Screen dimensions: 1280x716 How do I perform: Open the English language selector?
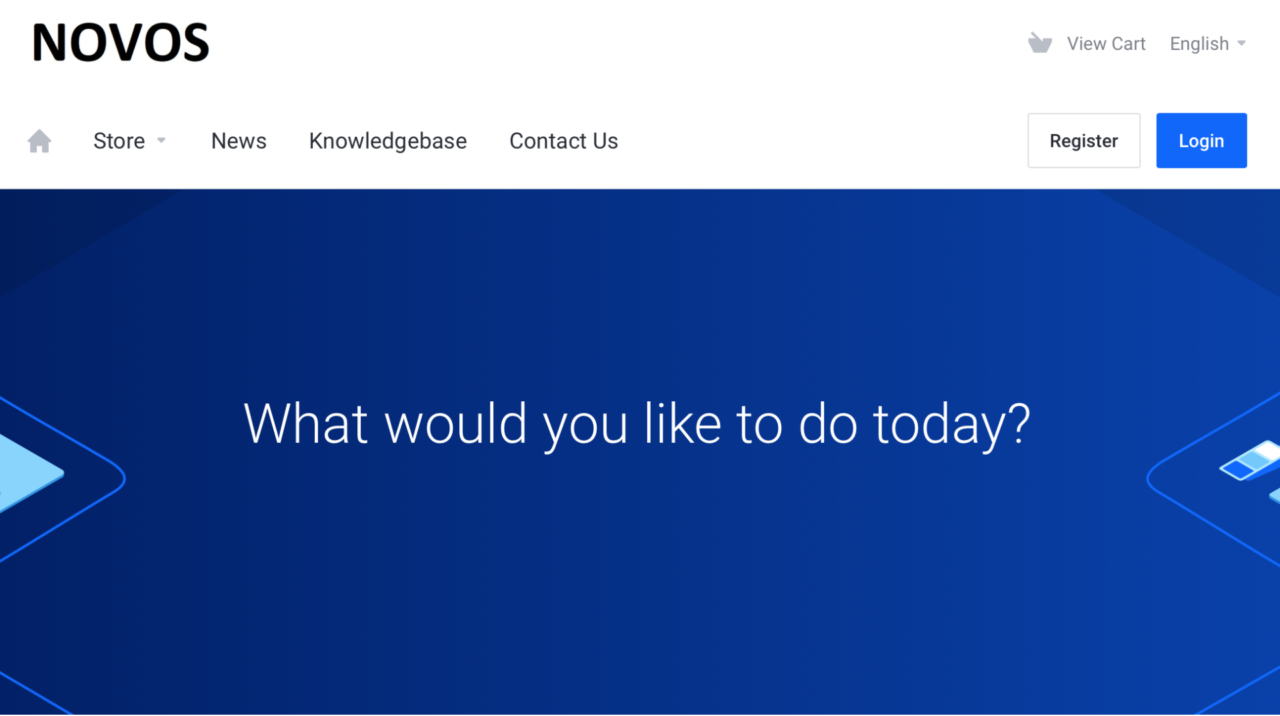1199,44
